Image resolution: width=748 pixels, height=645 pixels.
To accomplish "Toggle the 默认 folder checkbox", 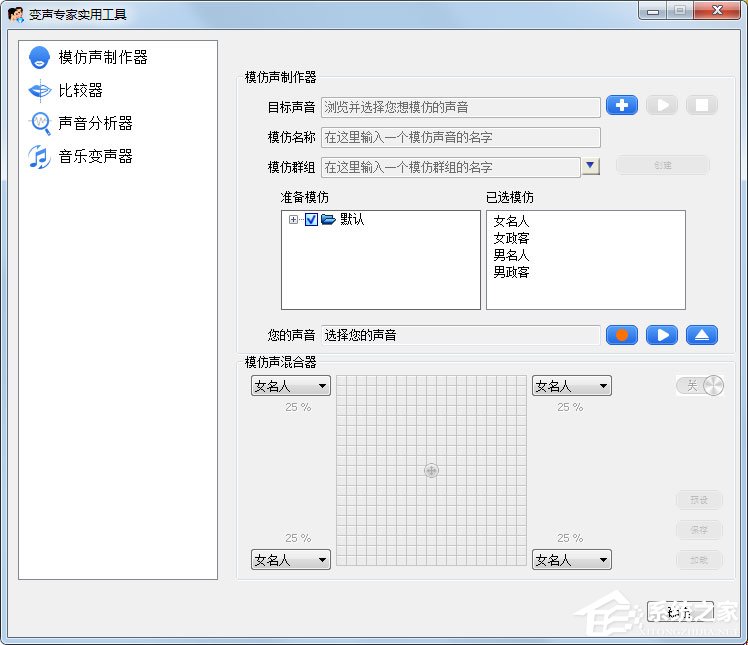I will (x=311, y=219).
